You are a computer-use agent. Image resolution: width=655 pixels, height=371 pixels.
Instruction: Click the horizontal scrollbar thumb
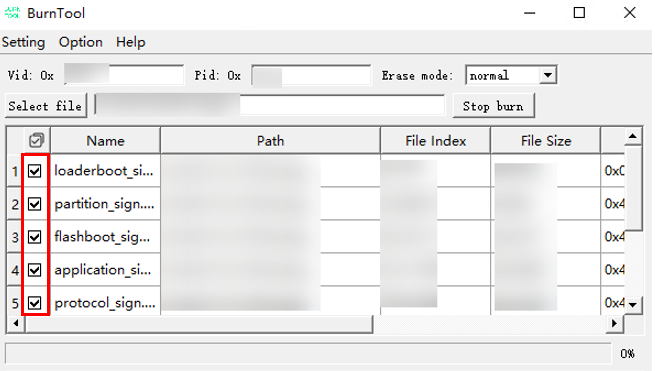(x=199, y=324)
